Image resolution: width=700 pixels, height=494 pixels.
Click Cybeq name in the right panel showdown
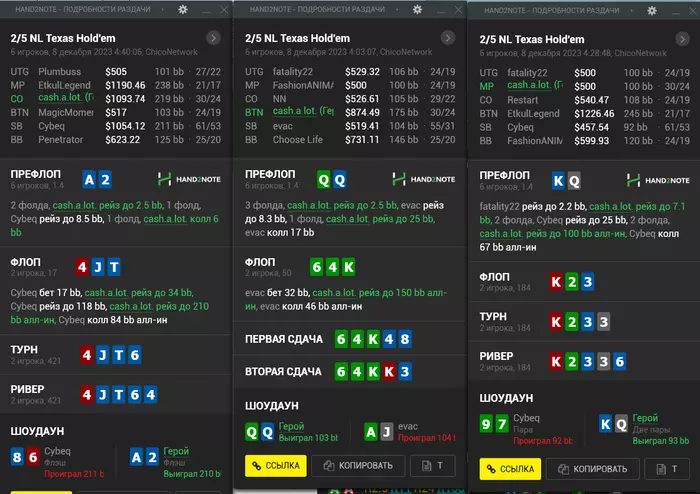click(x=529, y=418)
